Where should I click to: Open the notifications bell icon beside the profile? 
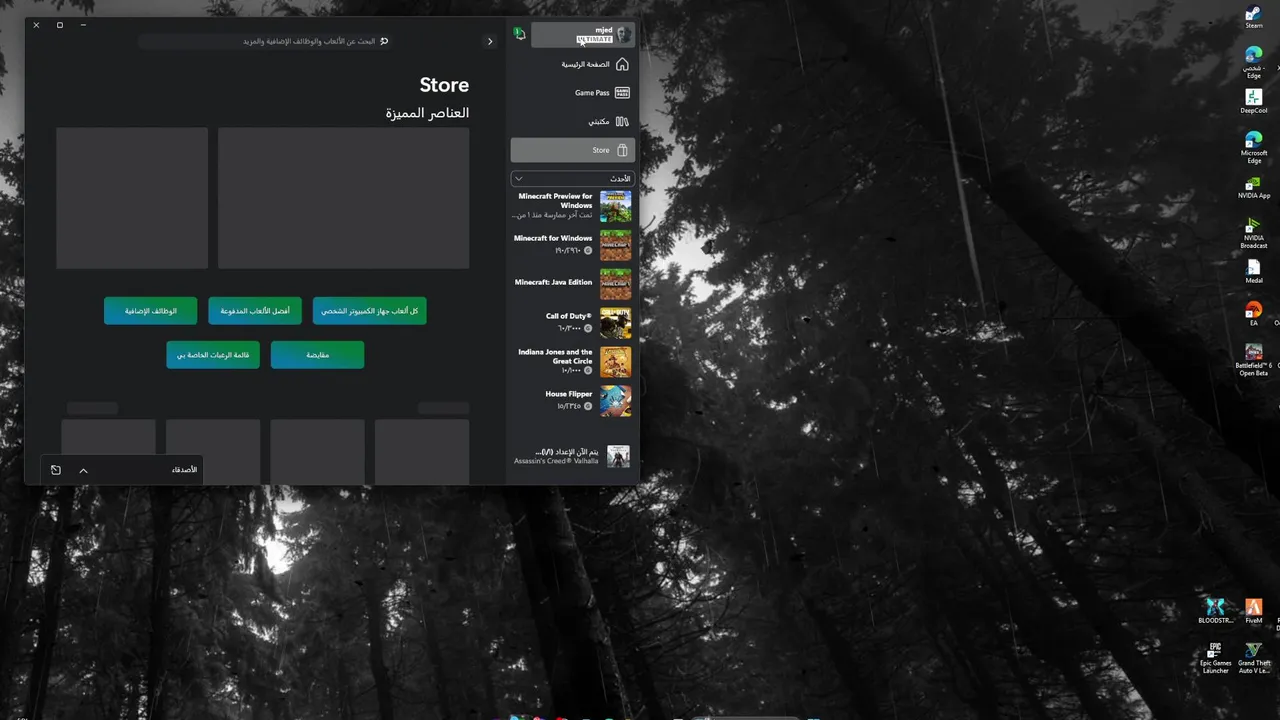coord(519,34)
